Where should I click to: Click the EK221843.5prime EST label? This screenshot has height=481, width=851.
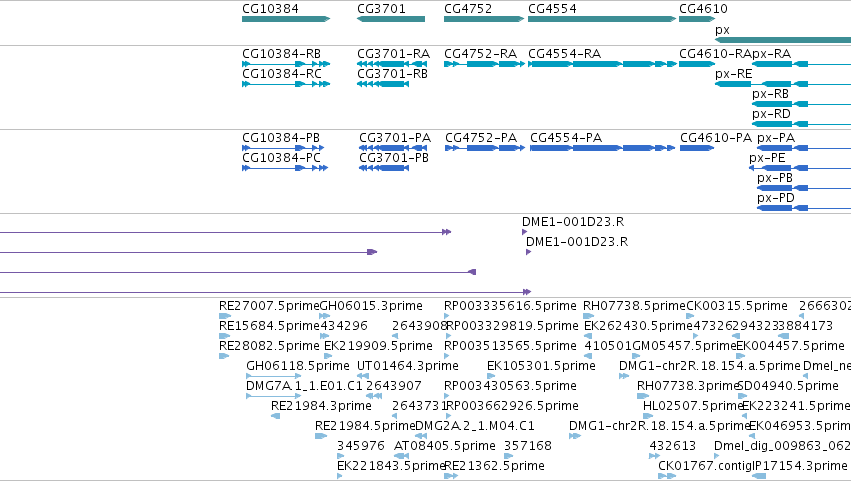click(391, 467)
